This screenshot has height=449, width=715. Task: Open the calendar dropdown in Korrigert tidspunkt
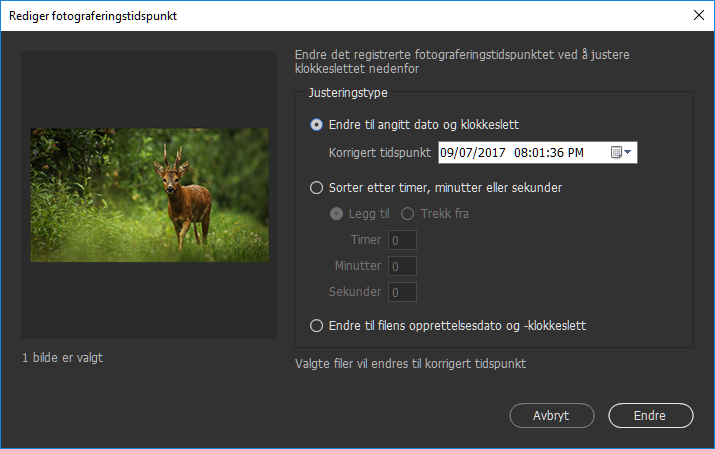click(621, 152)
